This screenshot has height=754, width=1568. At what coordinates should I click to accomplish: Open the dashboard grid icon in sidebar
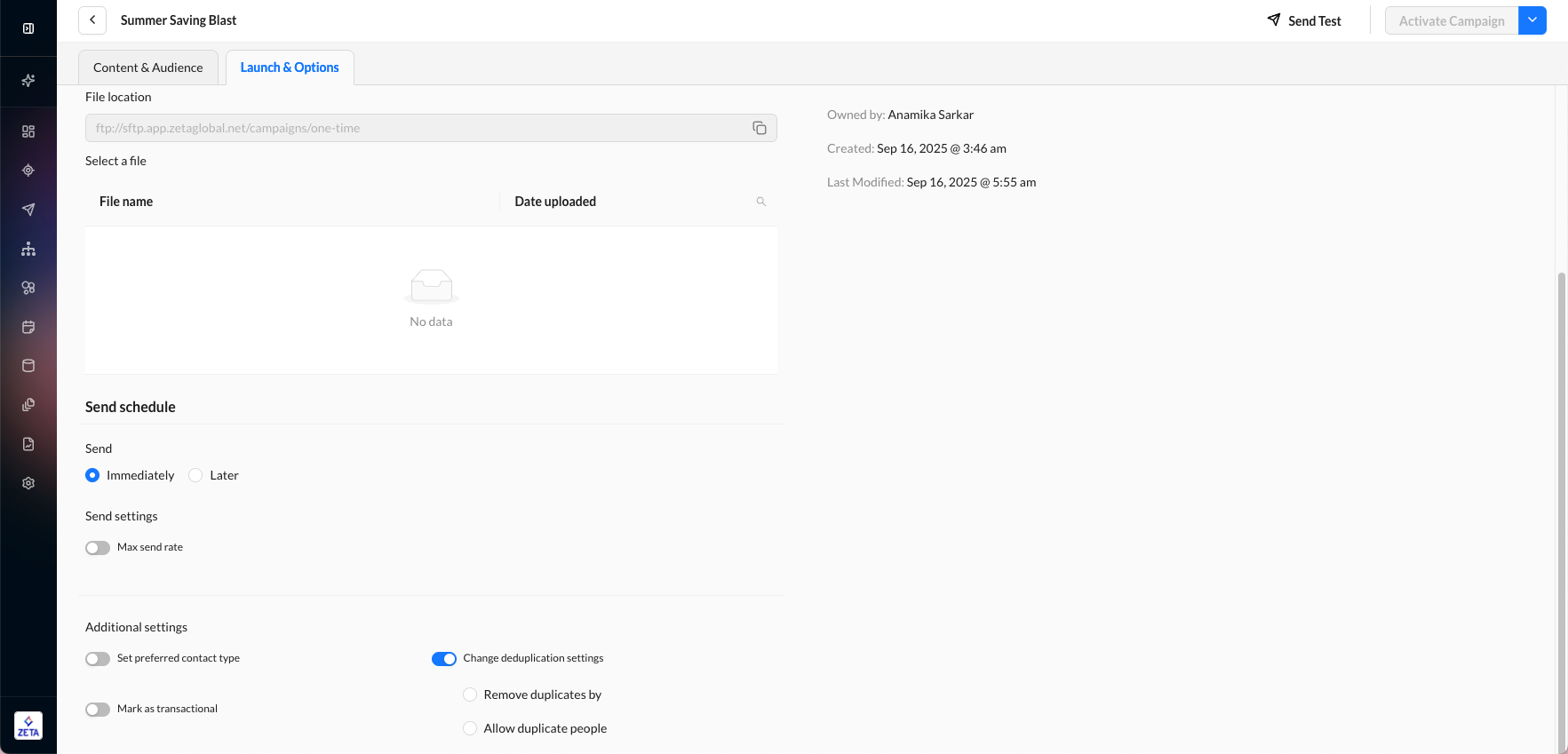coord(28,131)
